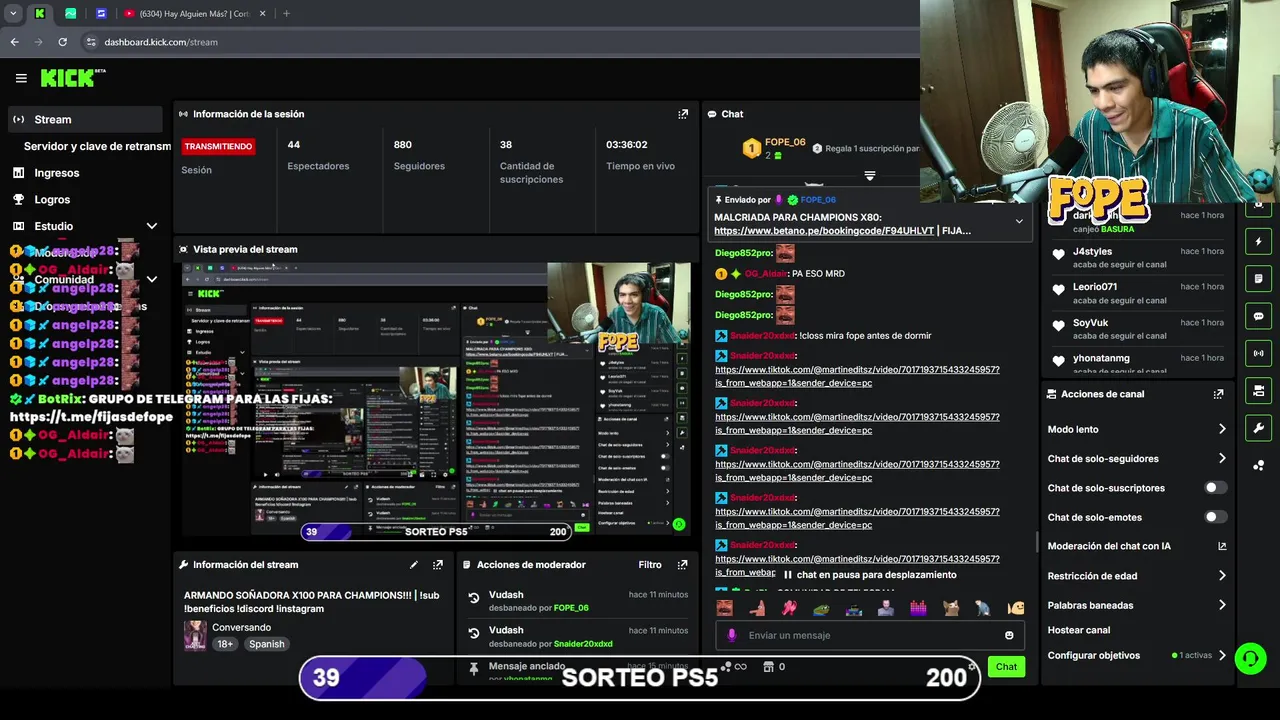This screenshot has width=1280, height=720.
Task: Click the store icon below the message box
Action: 768,666
